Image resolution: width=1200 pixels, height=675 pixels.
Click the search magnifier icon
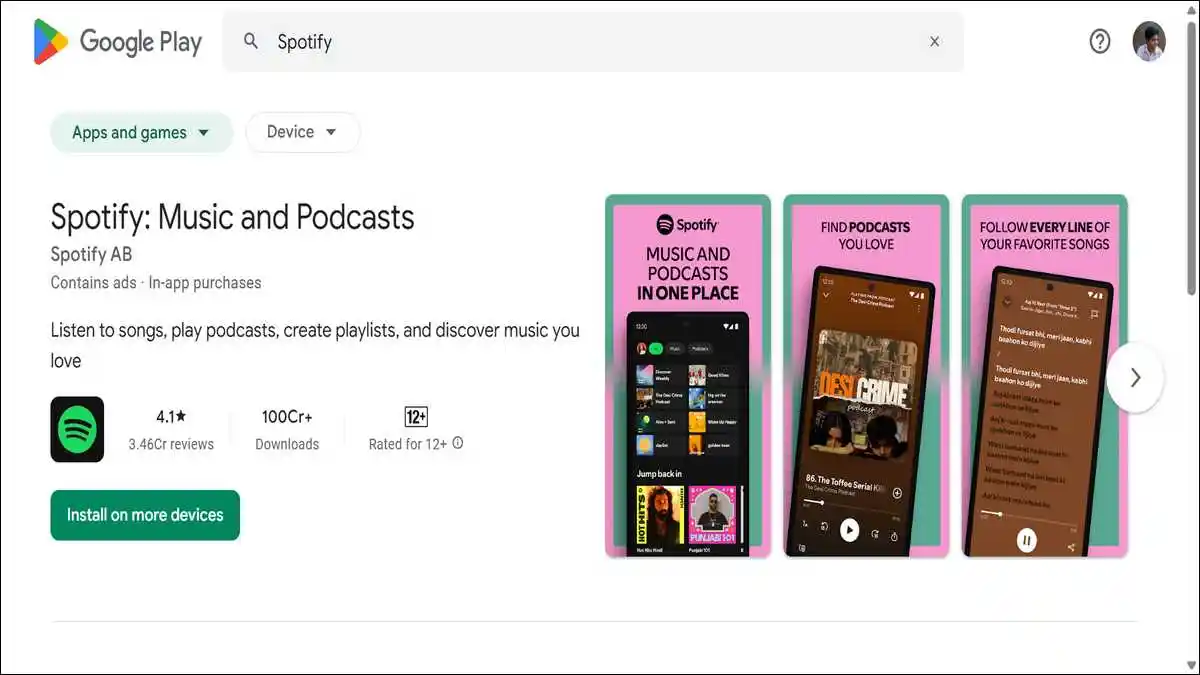[252, 41]
